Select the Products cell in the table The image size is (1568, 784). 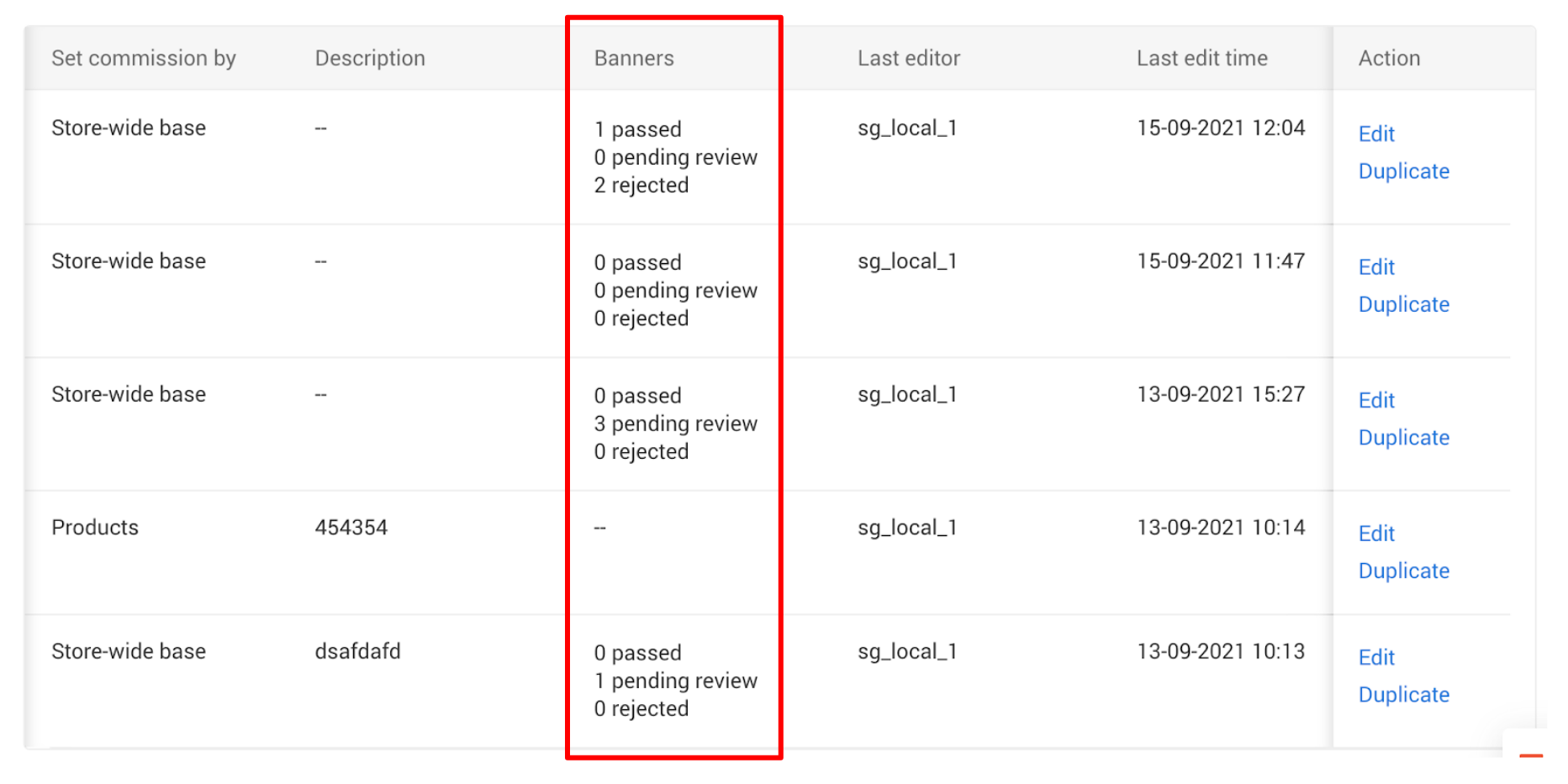coord(95,528)
